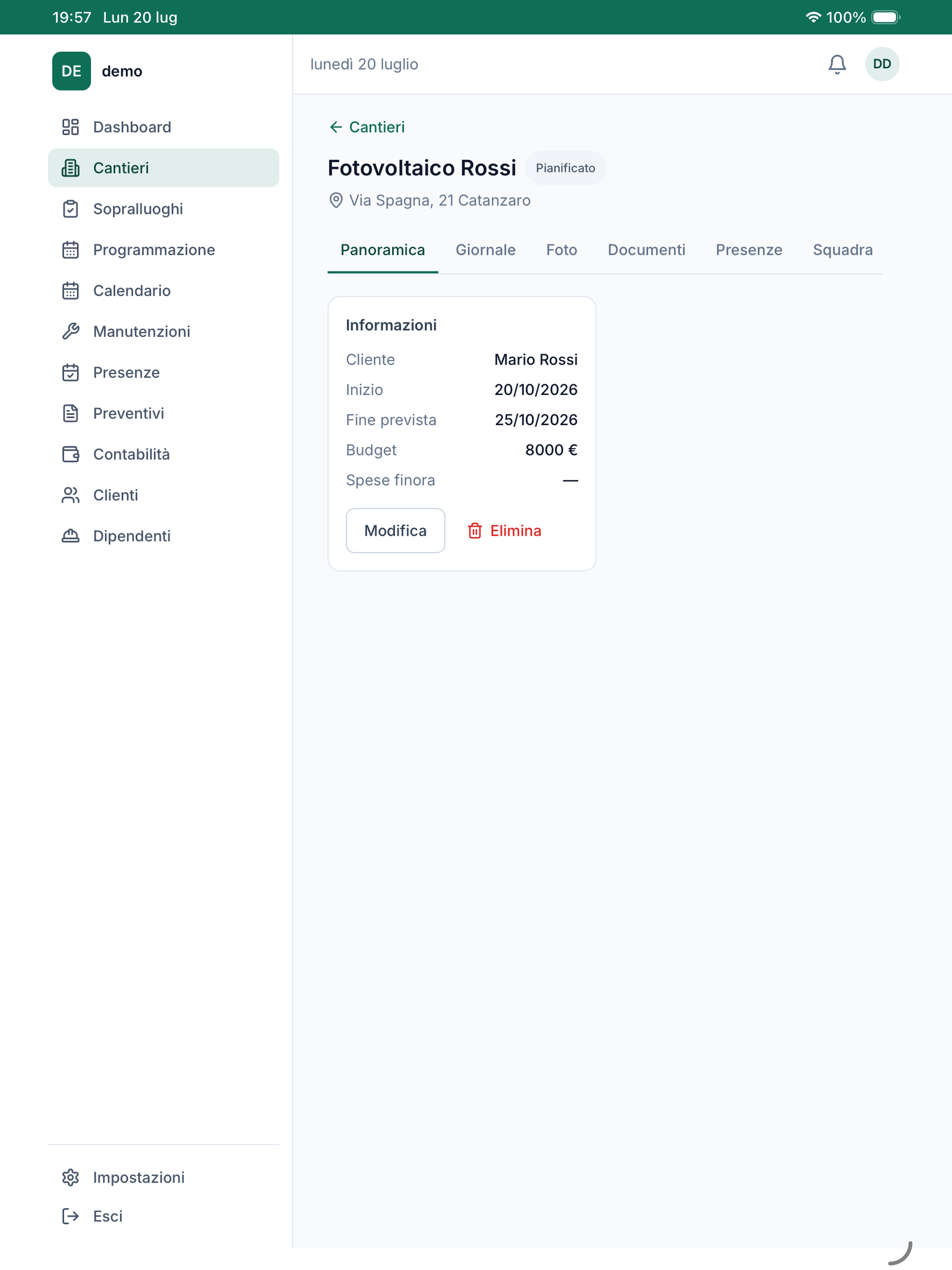Switch to the Squadra tab
Screen dimensions: 952x1270
(842, 250)
